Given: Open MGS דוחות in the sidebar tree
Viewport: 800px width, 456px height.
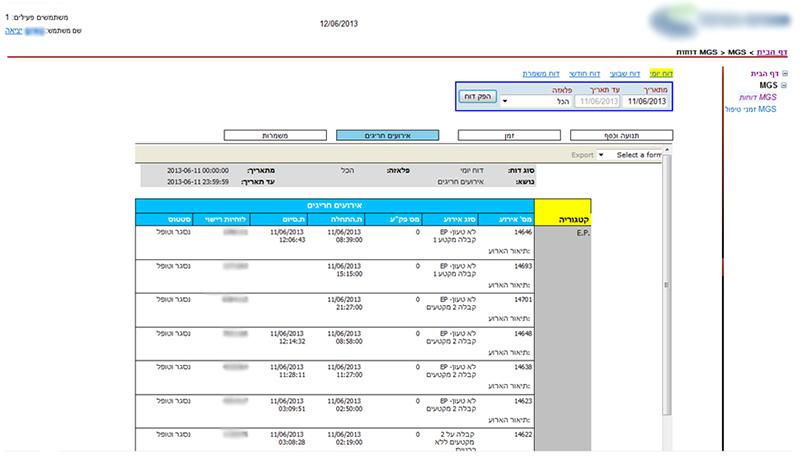Looking at the screenshot, I should [758, 97].
